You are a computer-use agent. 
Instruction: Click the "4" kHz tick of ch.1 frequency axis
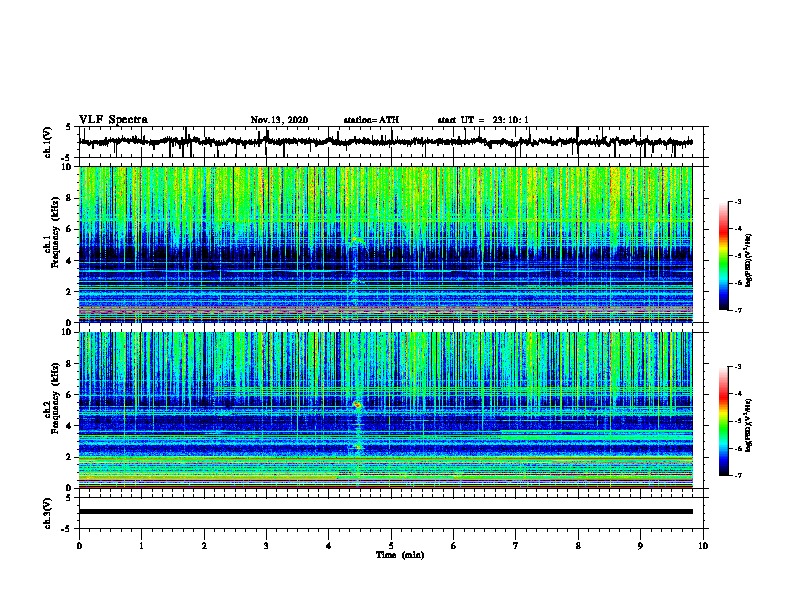point(70,261)
